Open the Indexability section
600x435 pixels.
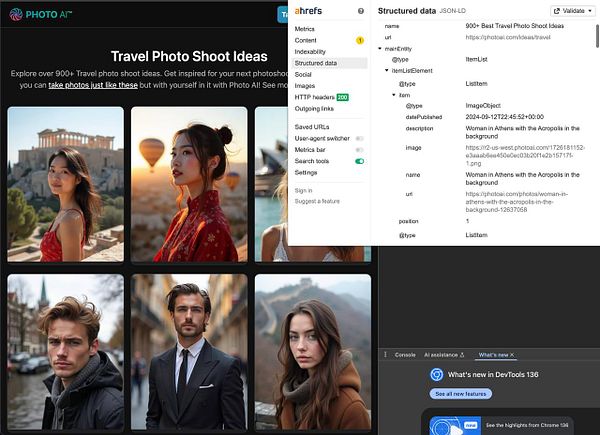click(x=310, y=52)
